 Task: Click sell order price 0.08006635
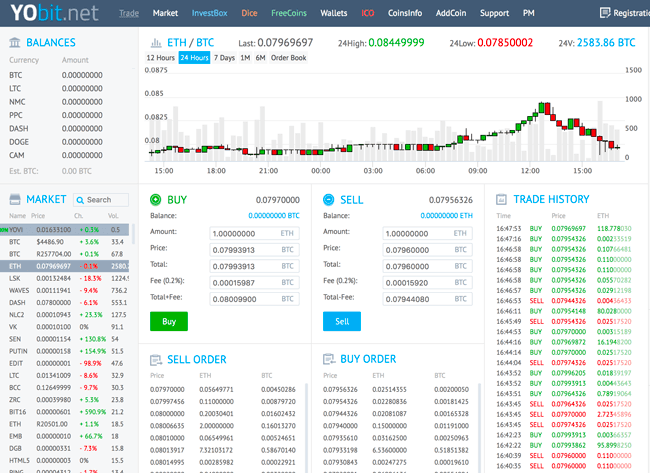tap(167, 426)
